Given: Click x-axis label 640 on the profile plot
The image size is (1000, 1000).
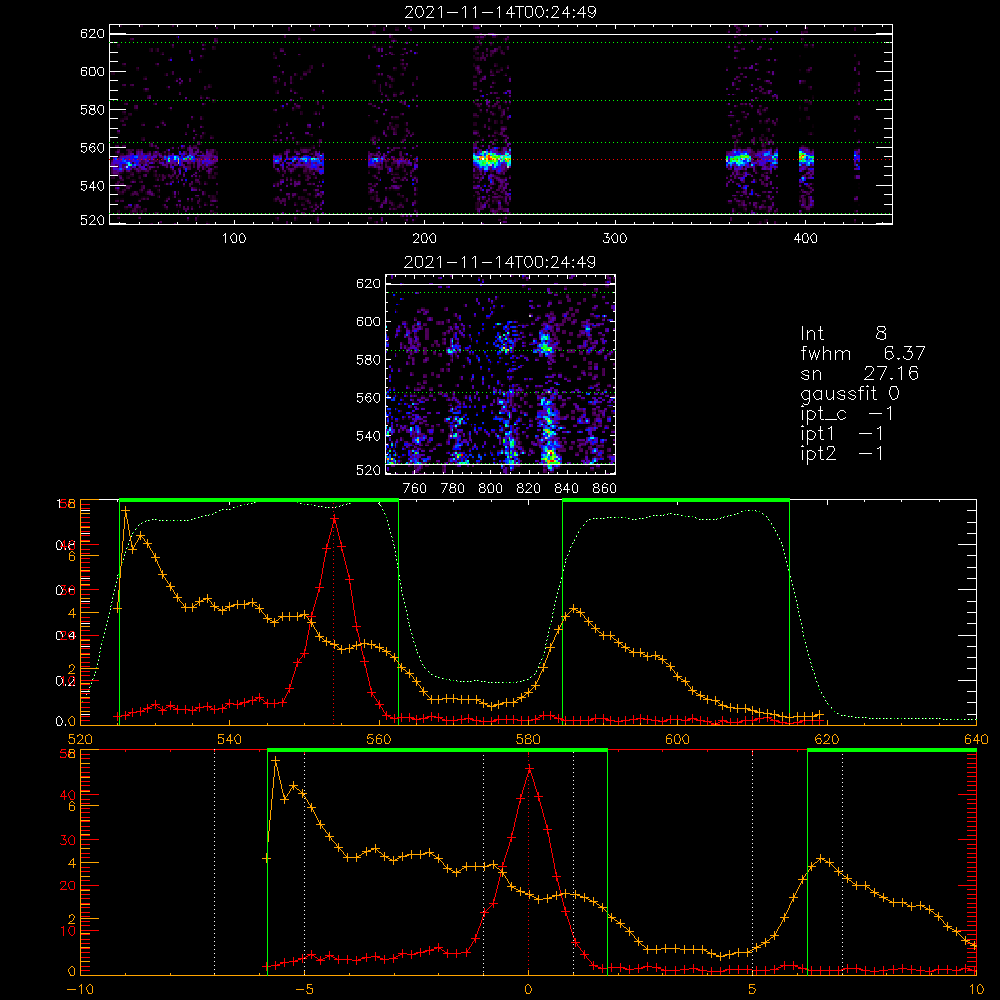Looking at the screenshot, I should 976,739.
